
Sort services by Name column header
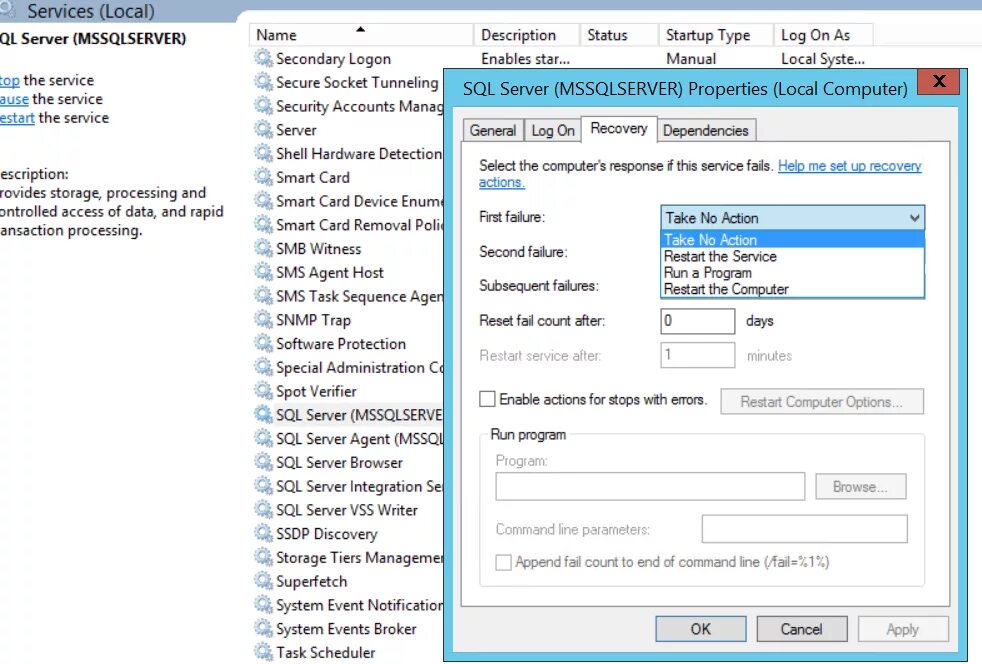(361, 35)
